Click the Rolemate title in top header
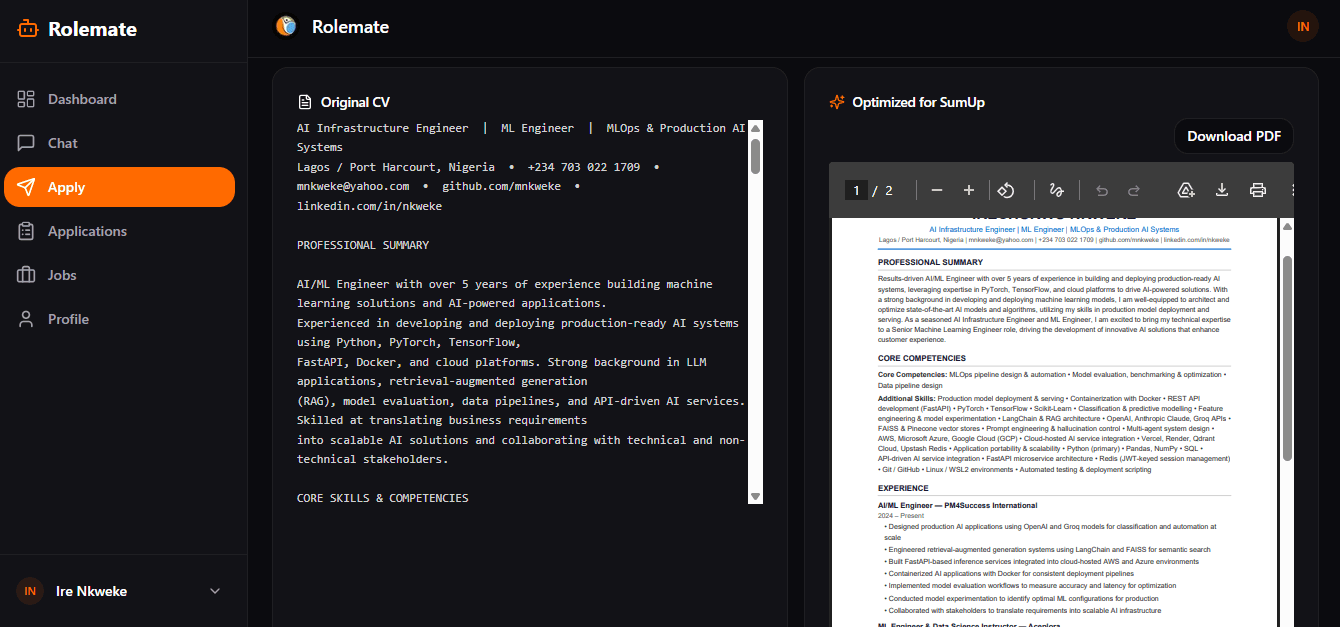This screenshot has height=627, width=1340. coord(350,27)
